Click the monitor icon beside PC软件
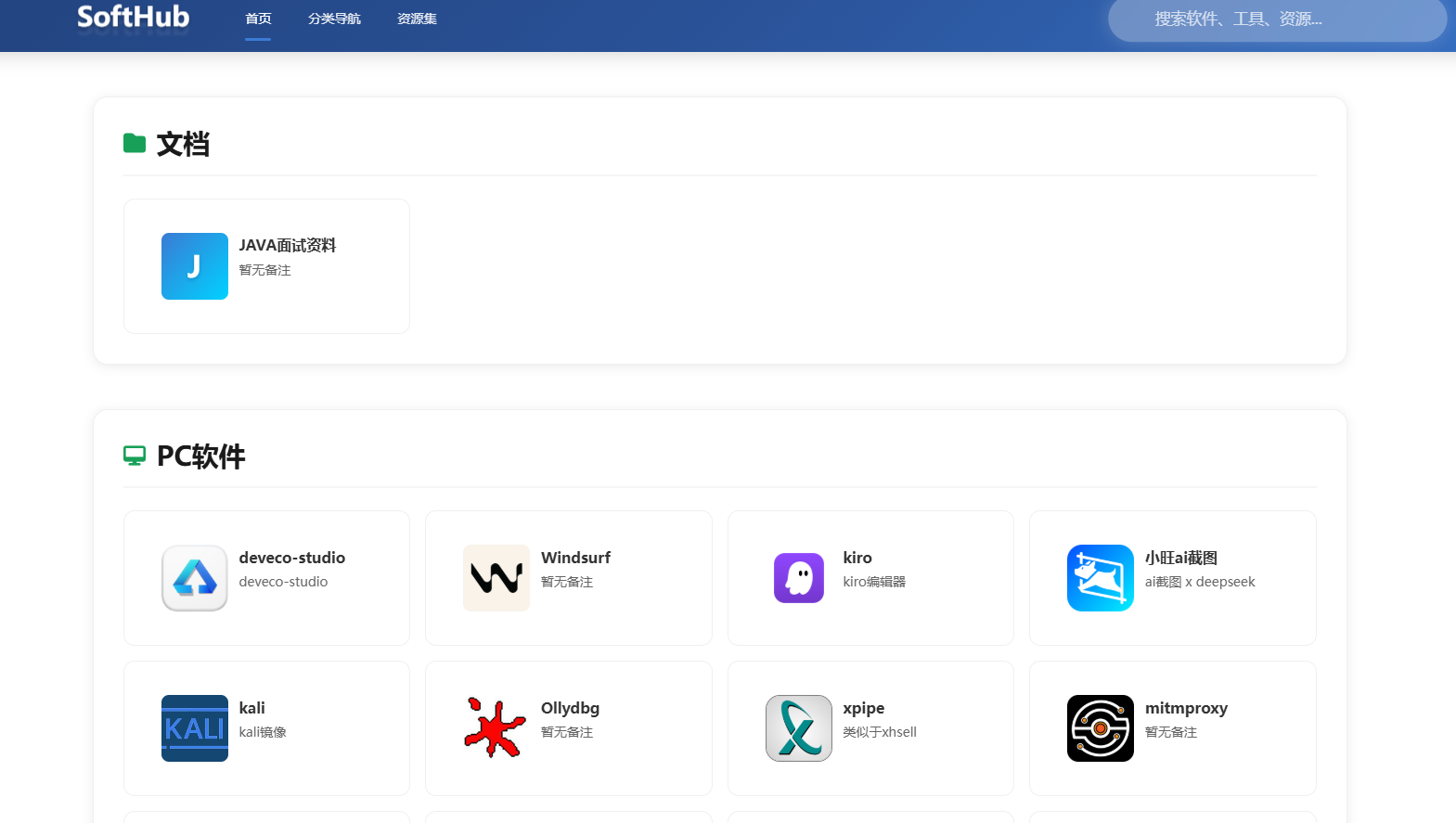Viewport: 1456px width, 823px height. click(135, 456)
